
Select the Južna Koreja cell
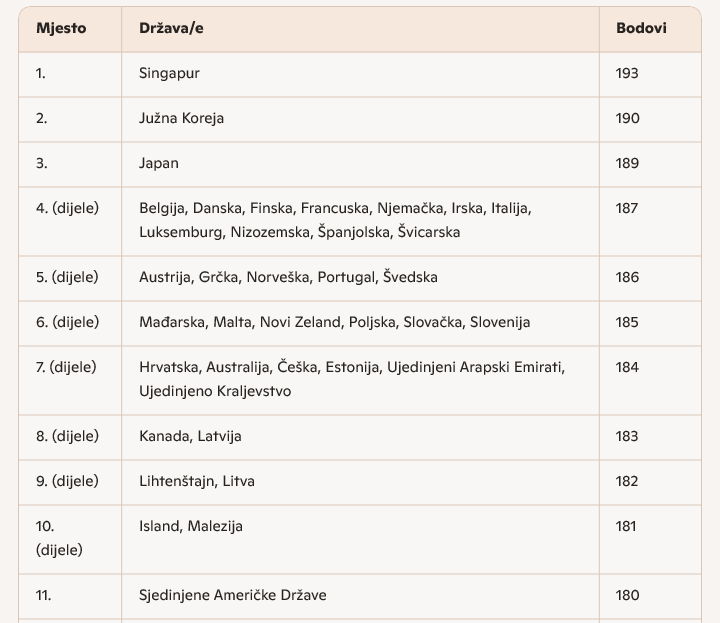pyautogui.click(x=181, y=118)
